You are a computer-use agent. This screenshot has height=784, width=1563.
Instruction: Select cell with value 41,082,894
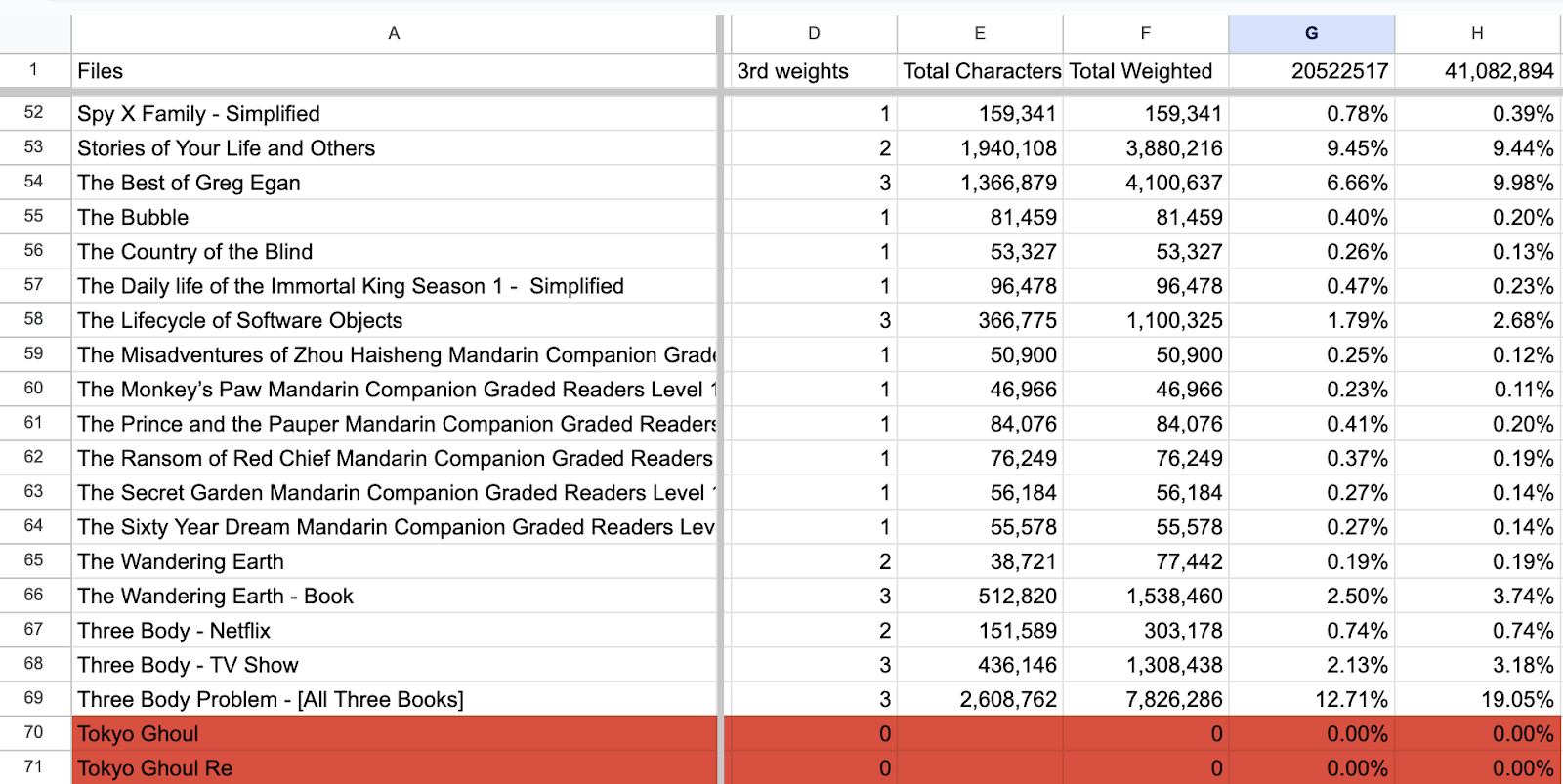[x=1478, y=71]
